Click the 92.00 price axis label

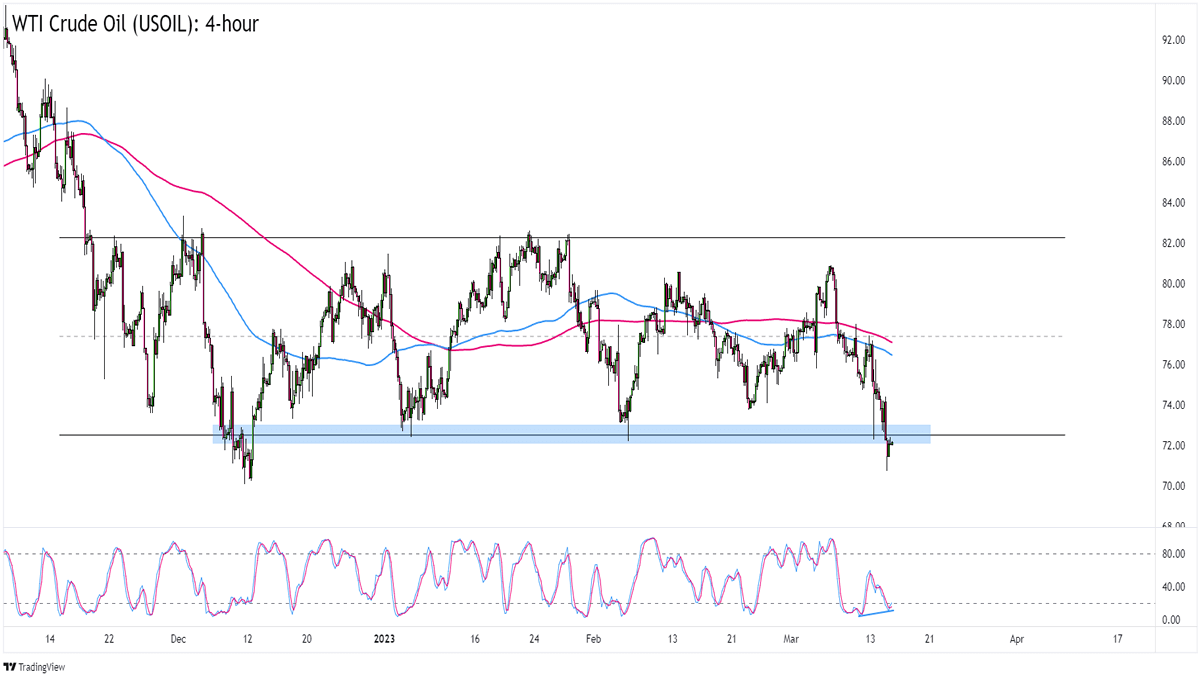[x=1173, y=41]
